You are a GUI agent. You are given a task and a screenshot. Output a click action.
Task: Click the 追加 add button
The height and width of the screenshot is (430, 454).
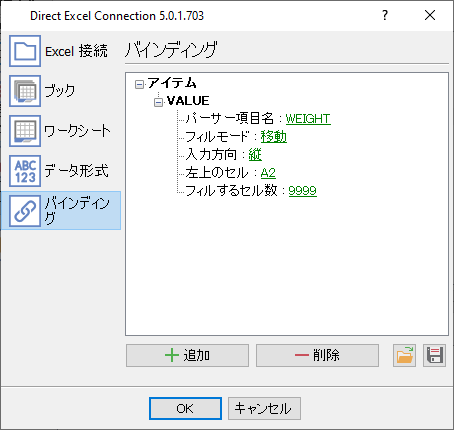point(187,356)
